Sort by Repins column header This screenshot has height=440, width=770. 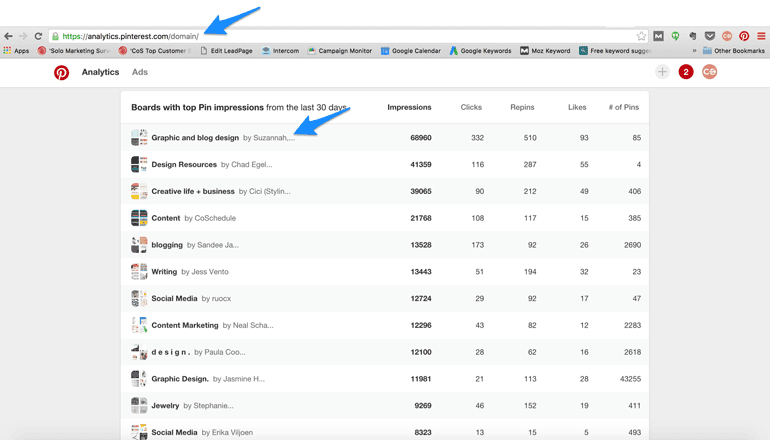(x=522, y=107)
